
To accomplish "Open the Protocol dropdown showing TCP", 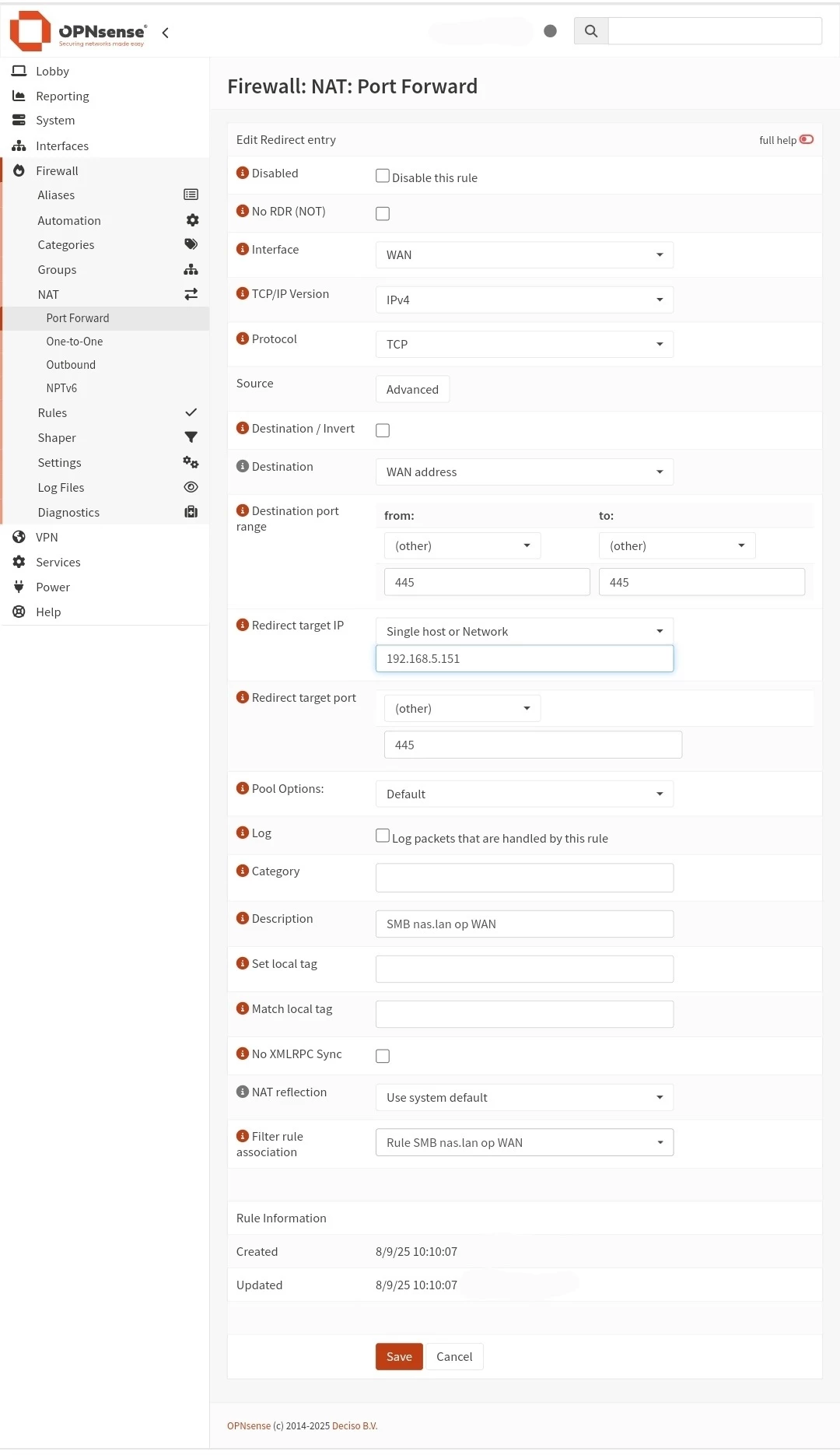I will pyautogui.click(x=524, y=345).
